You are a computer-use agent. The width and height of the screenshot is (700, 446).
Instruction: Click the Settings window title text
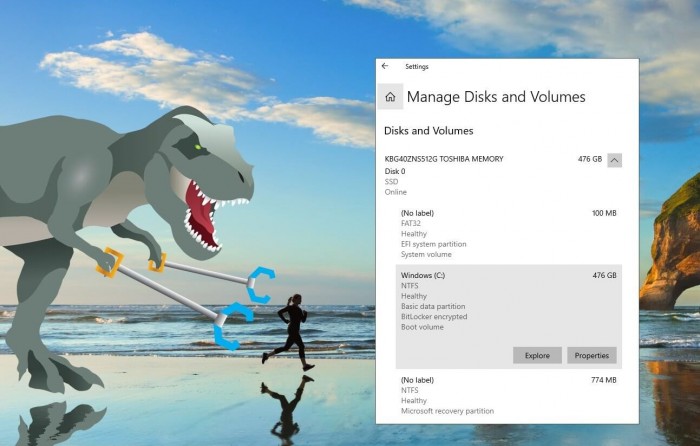tap(416, 66)
